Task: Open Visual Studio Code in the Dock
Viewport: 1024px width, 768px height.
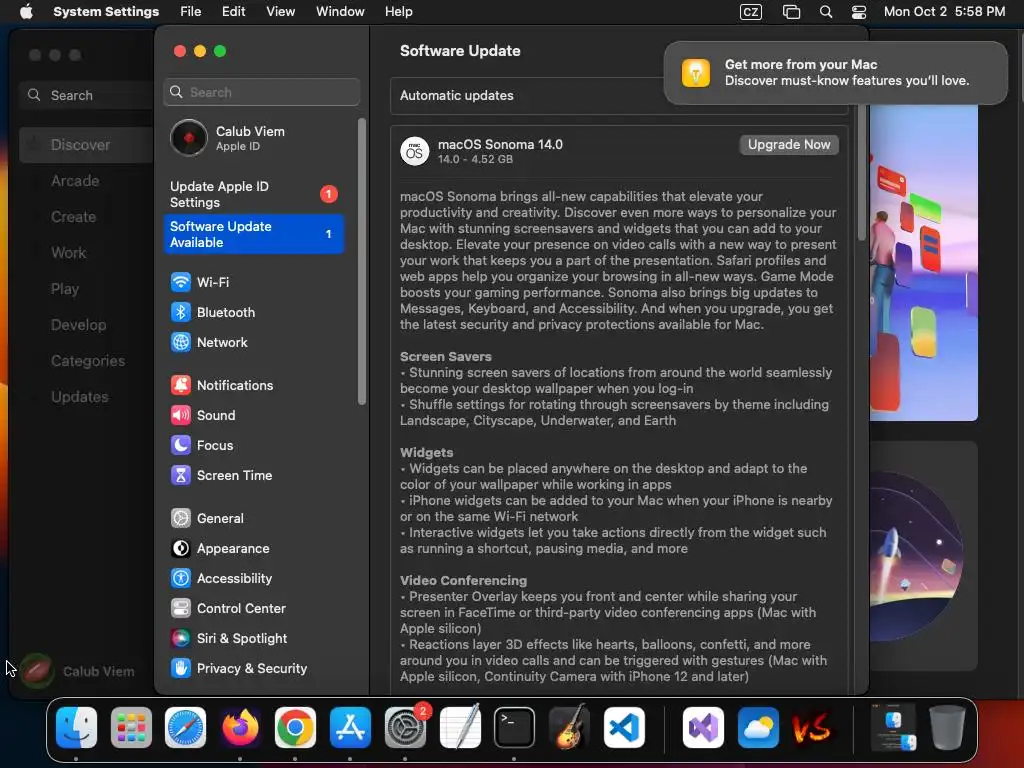Action: pos(624,728)
